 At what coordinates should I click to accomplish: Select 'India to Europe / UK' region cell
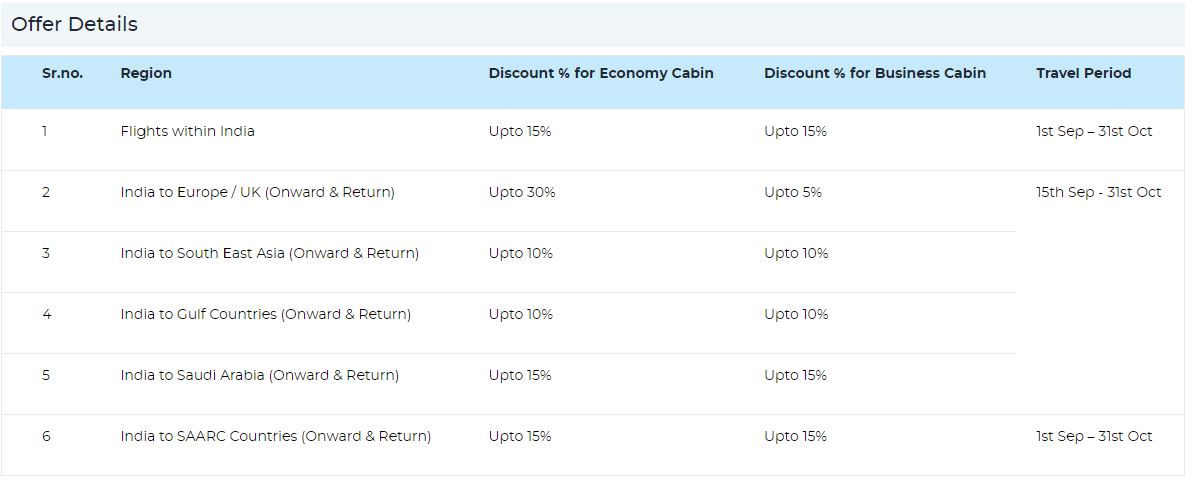coord(257,192)
